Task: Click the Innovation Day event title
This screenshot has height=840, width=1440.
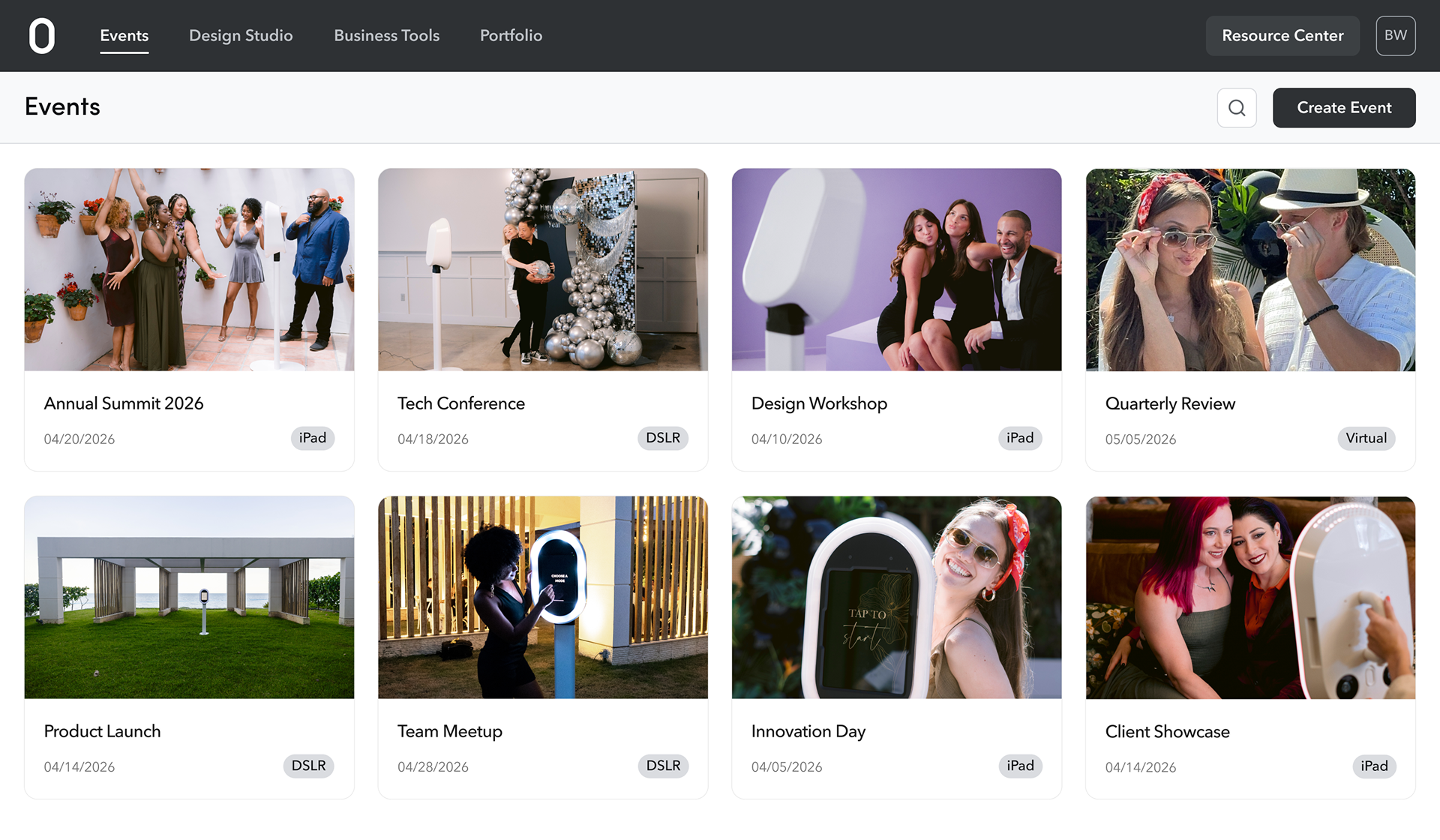Action: 808,731
